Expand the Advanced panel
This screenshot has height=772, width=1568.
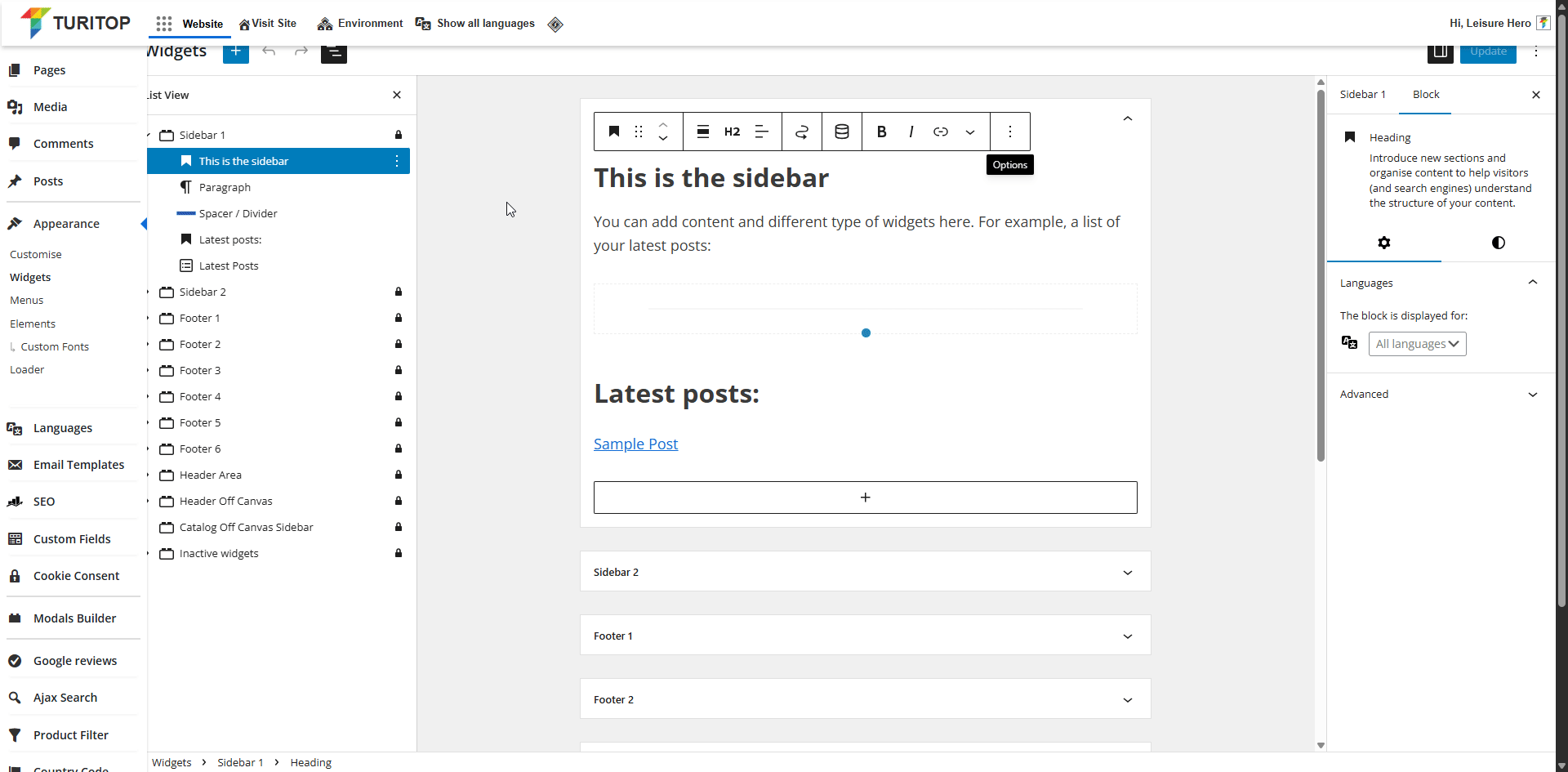[x=1438, y=394]
